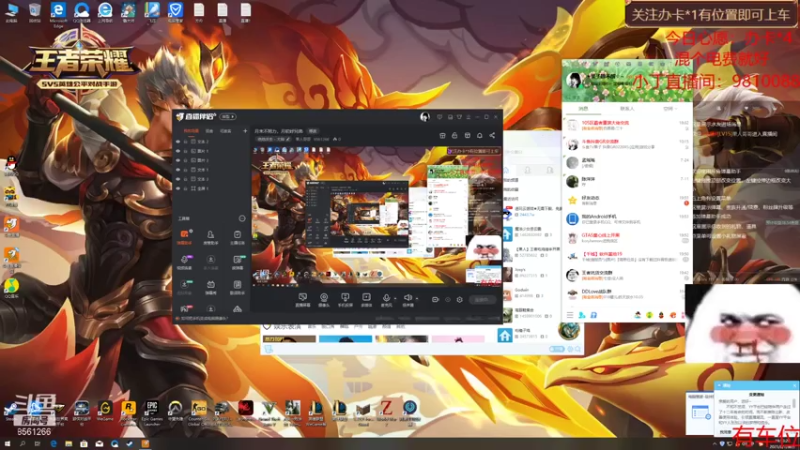Select the first scene tab in streaming app

pyautogui.click(x=191, y=131)
